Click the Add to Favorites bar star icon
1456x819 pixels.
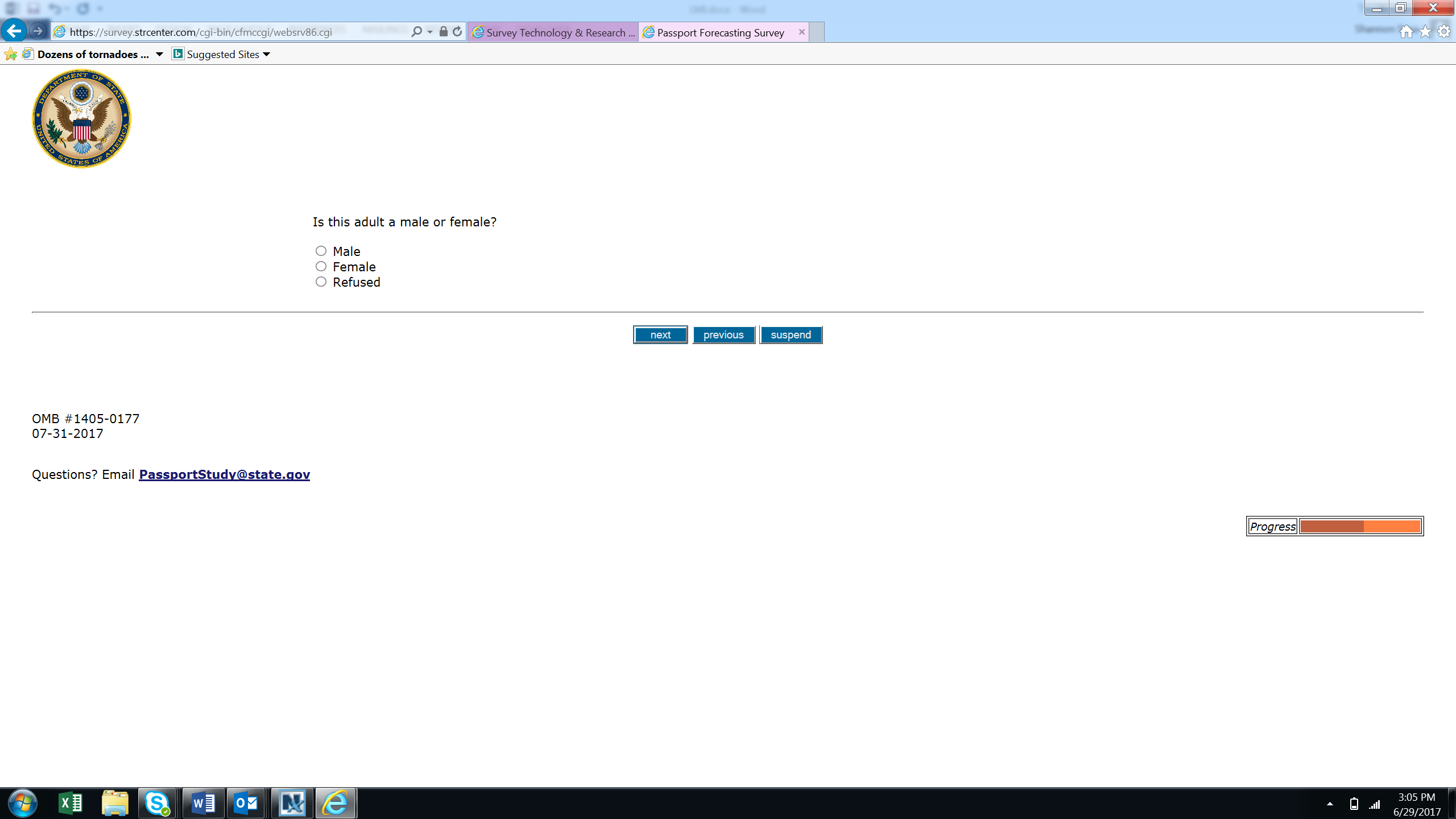(10, 55)
